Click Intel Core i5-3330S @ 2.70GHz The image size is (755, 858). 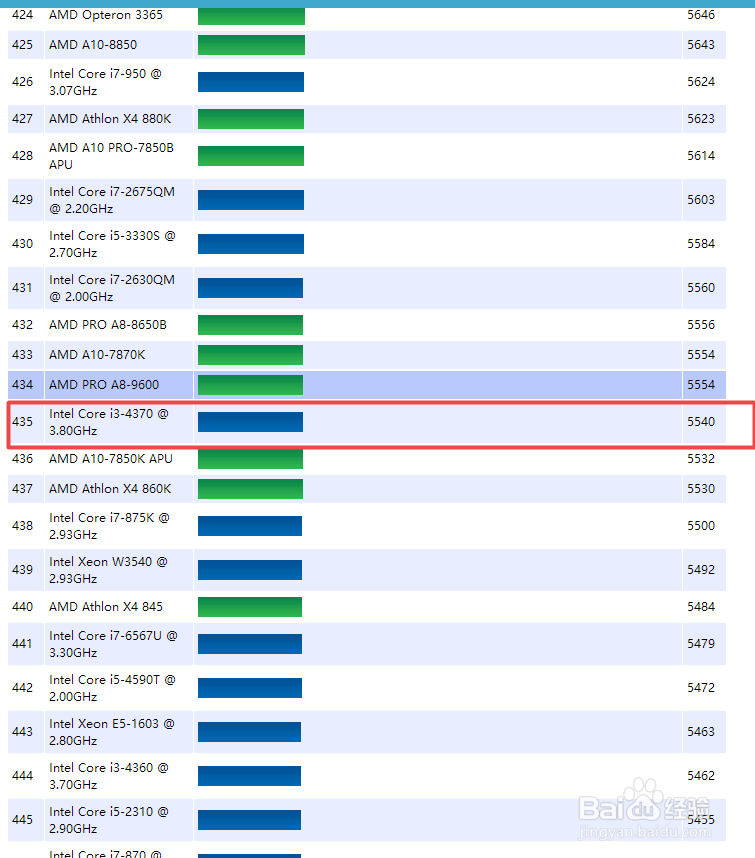pos(112,244)
